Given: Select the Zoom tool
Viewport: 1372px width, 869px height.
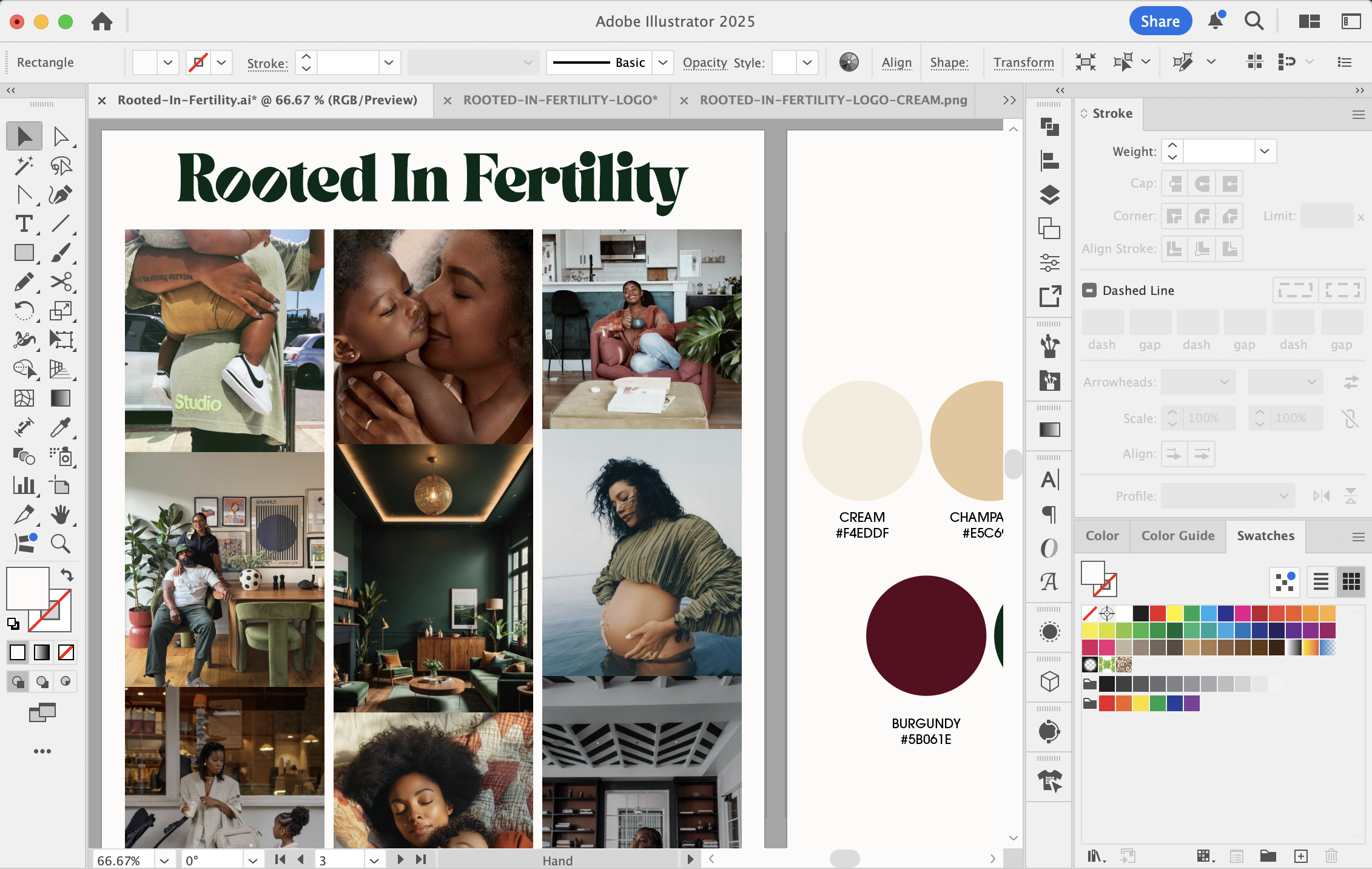Looking at the screenshot, I should 61,544.
